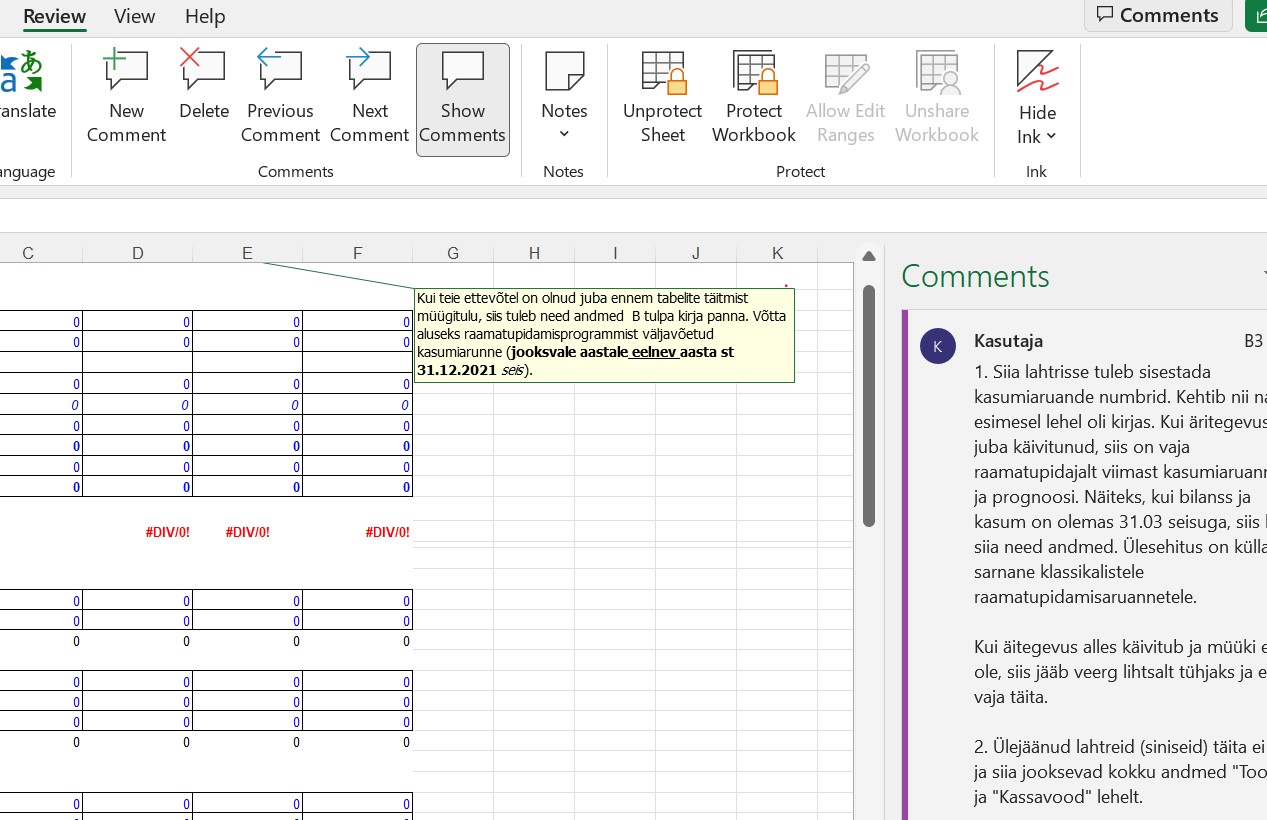Click the #DIV/0! error in column E
The width and height of the screenshot is (1267, 820).
247,532
